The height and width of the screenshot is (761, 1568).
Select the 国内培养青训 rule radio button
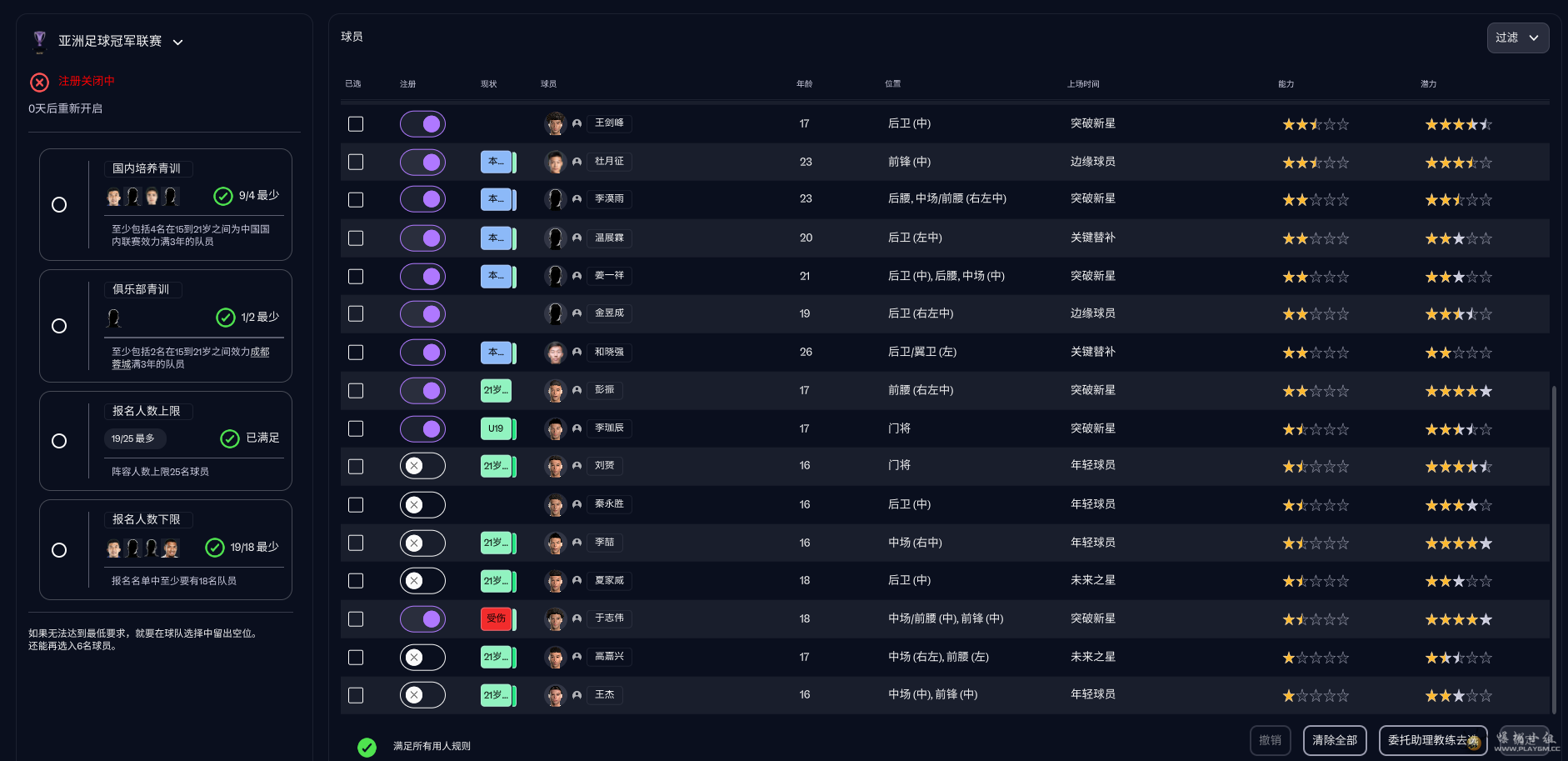coord(59,205)
